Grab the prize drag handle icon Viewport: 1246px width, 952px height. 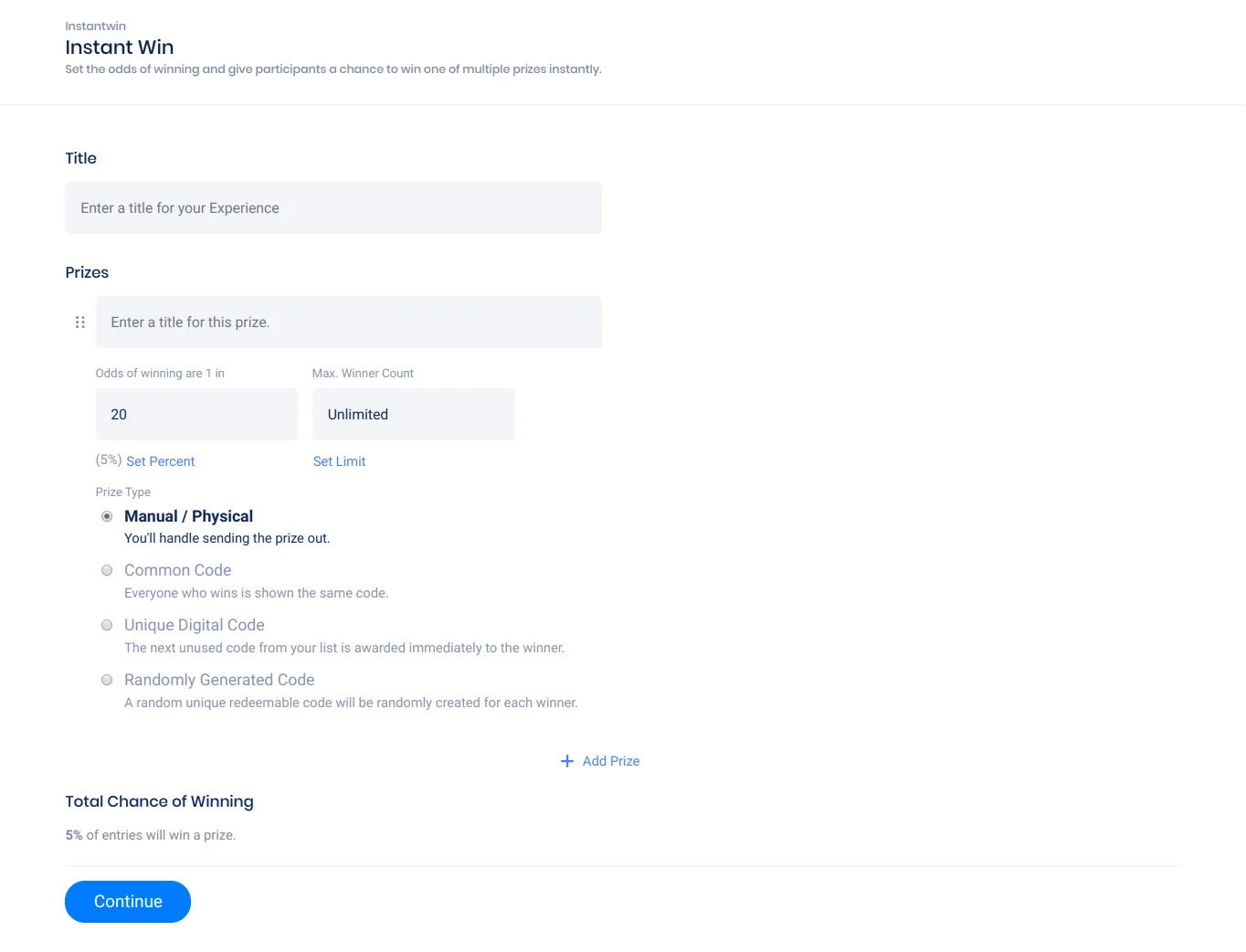(80, 323)
